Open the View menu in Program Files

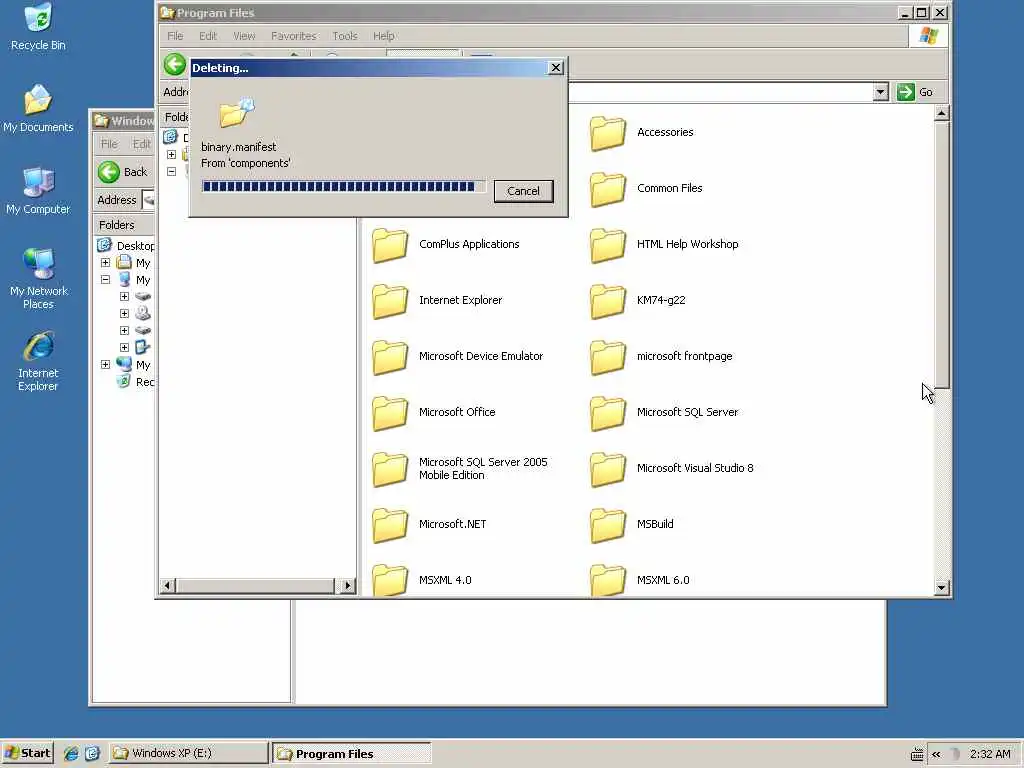tap(244, 36)
